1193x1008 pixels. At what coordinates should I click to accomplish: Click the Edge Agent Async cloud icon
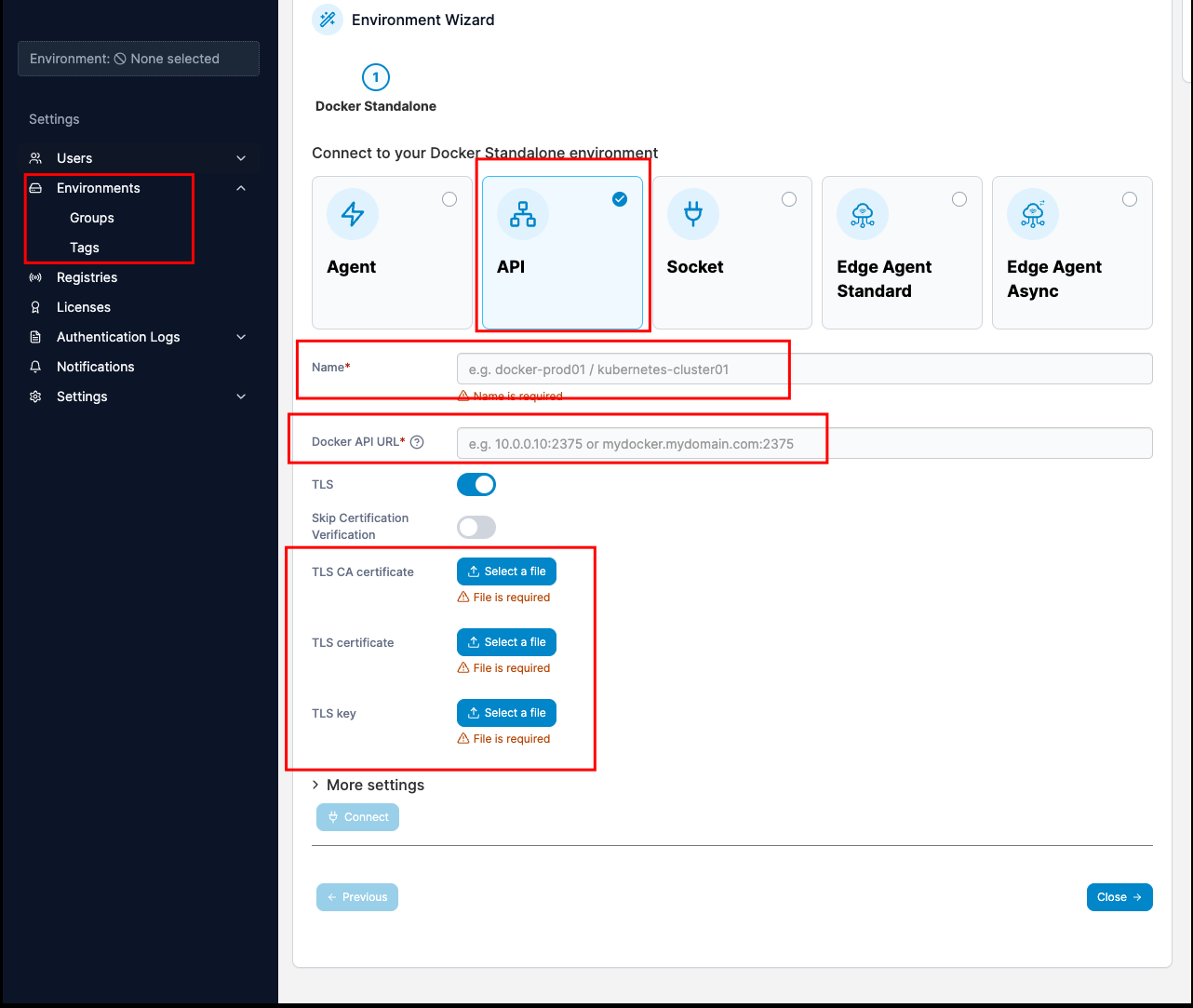1033,214
